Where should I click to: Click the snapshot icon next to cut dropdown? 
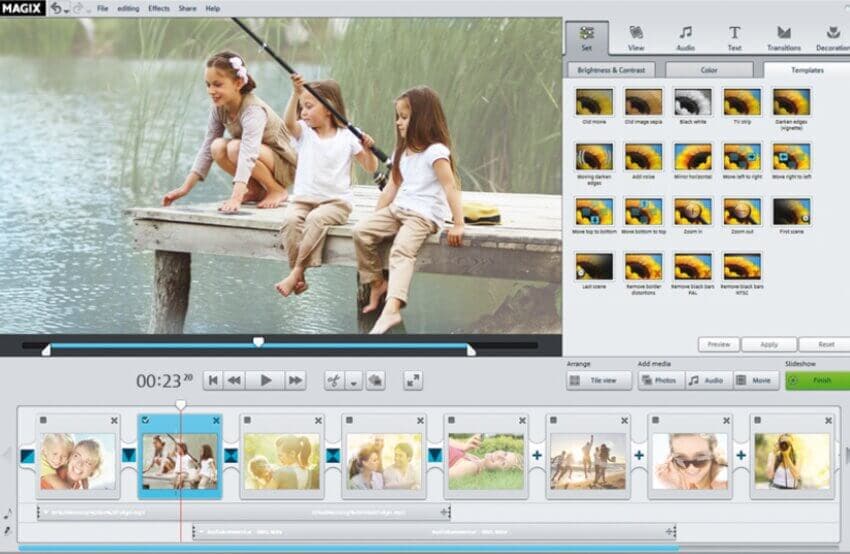tap(375, 381)
